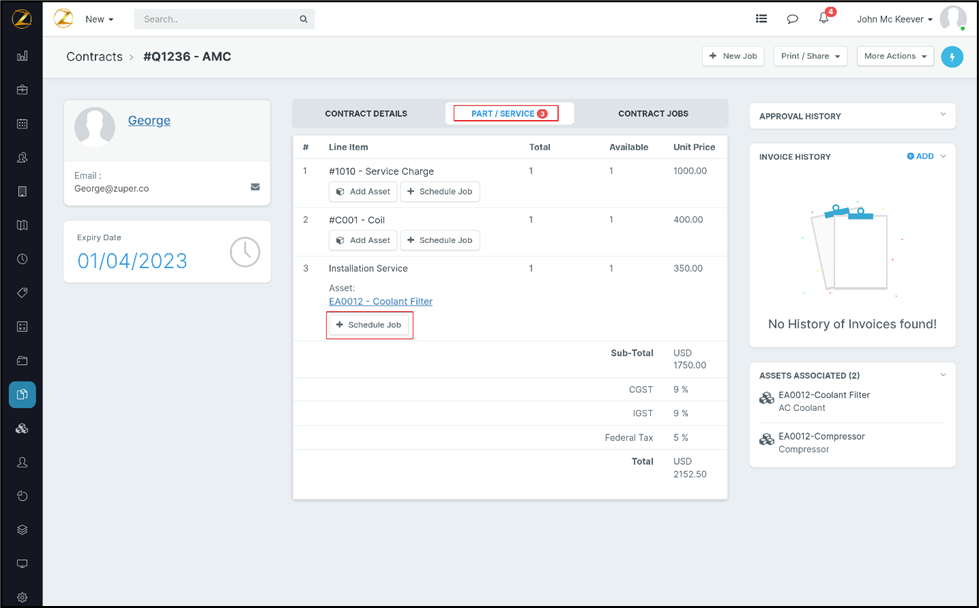Open the assets cubes icon in sidebar
979x608 pixels.
[22, 428]
